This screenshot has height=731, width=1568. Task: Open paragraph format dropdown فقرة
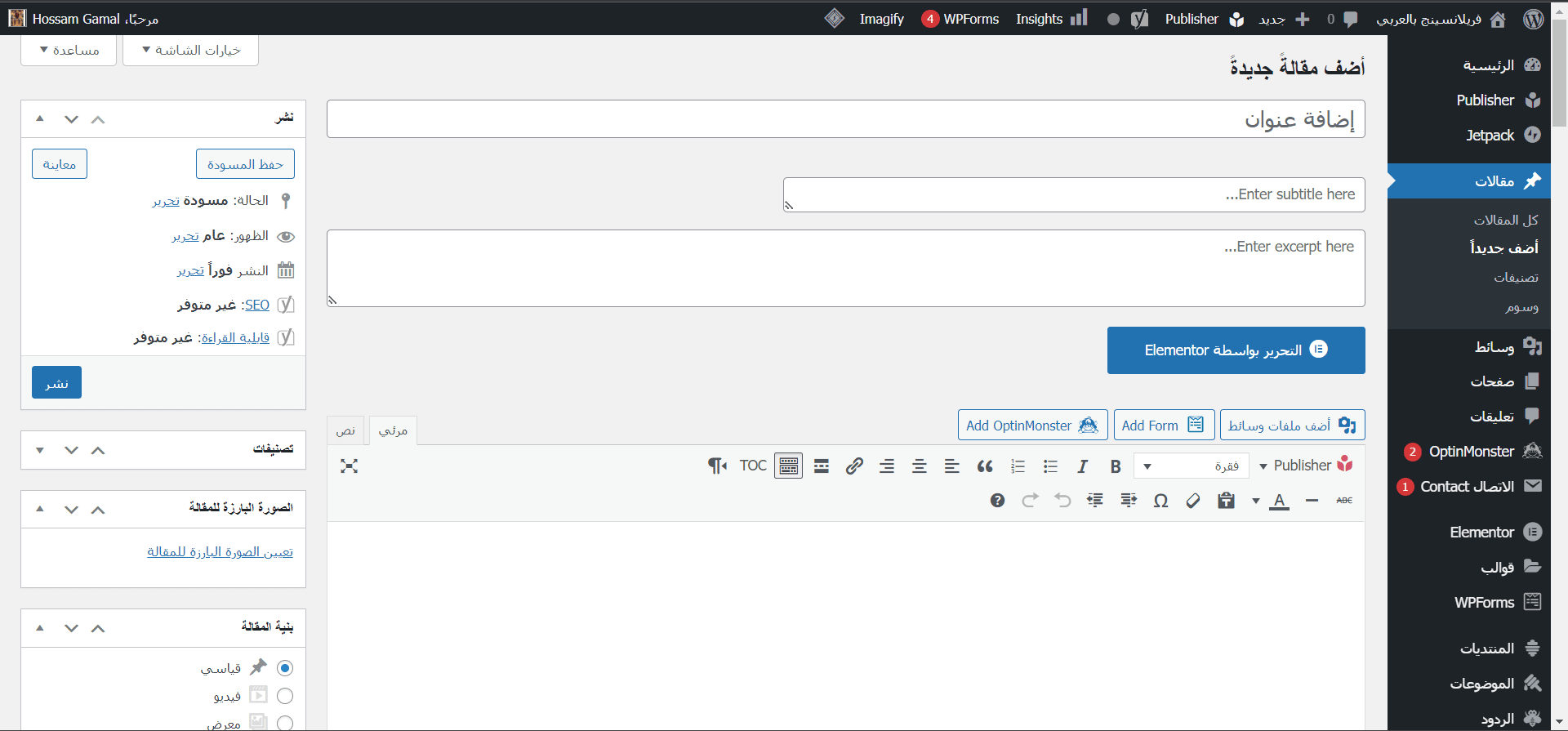1191,466
